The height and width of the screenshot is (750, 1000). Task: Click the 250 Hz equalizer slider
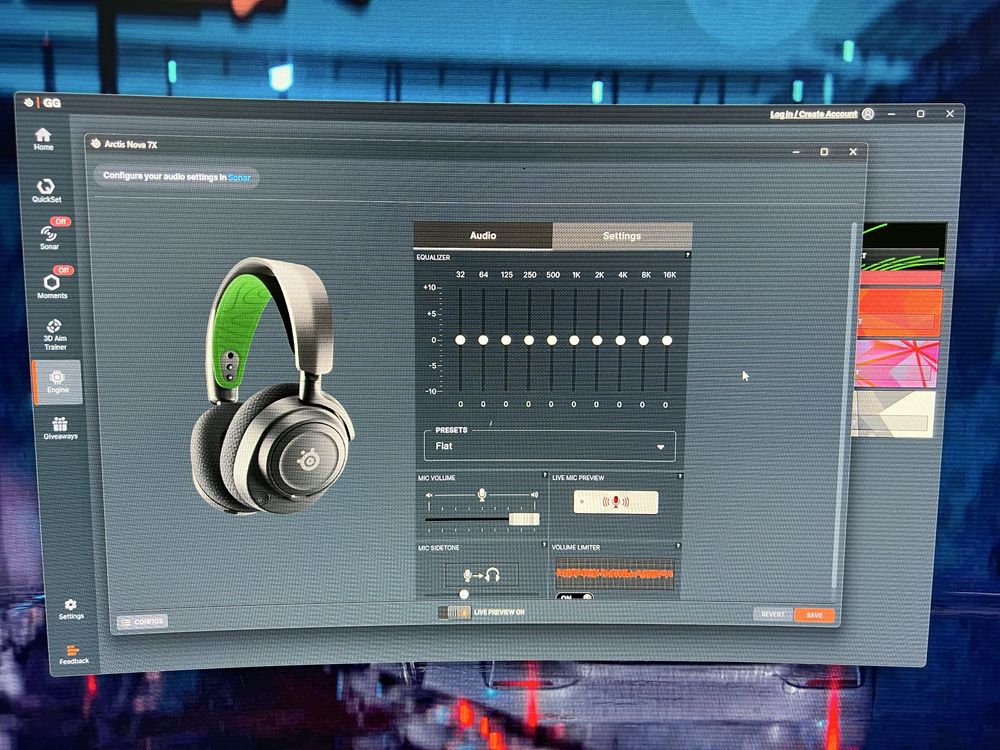click(529, 340)
